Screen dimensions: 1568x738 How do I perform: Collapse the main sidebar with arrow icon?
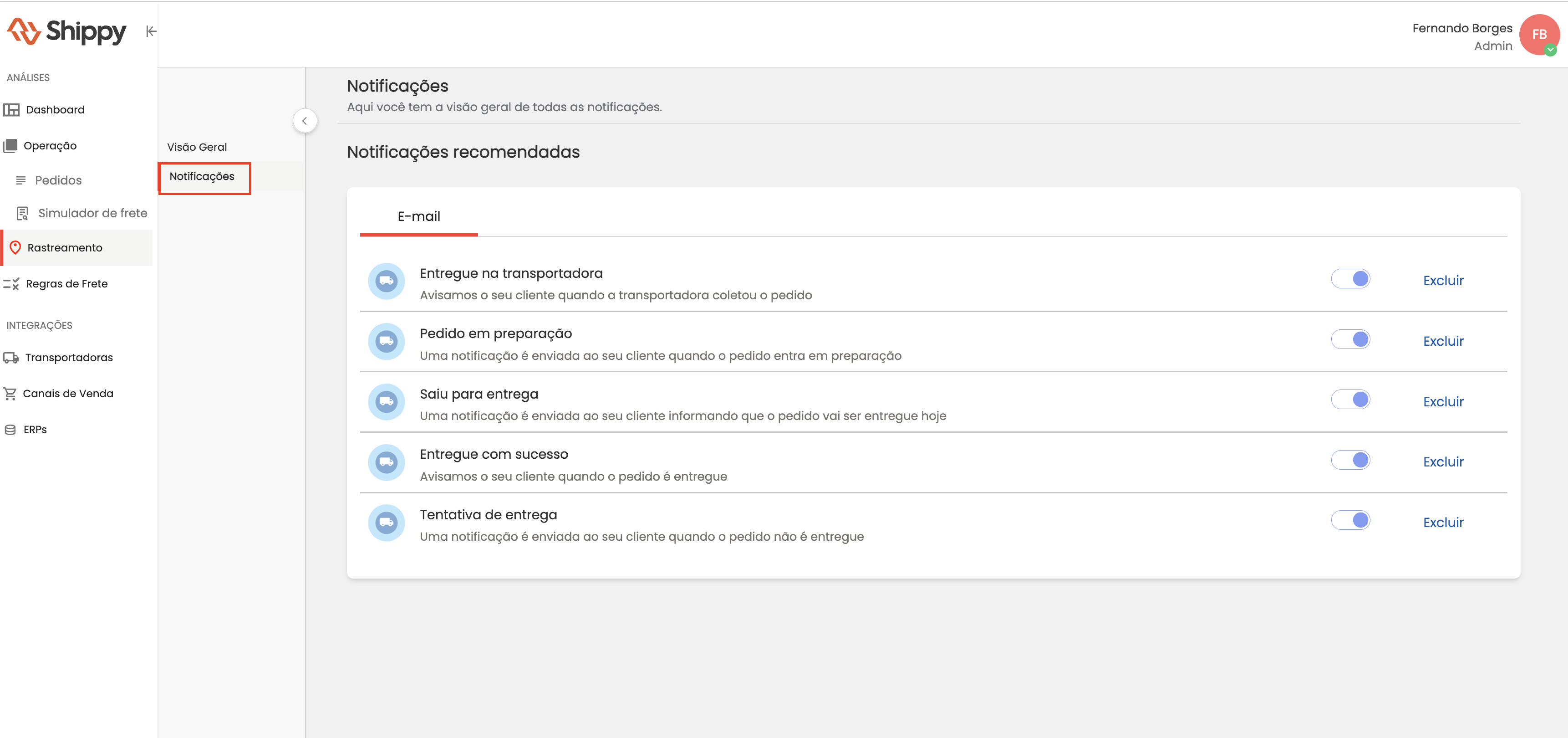(151, 31)
